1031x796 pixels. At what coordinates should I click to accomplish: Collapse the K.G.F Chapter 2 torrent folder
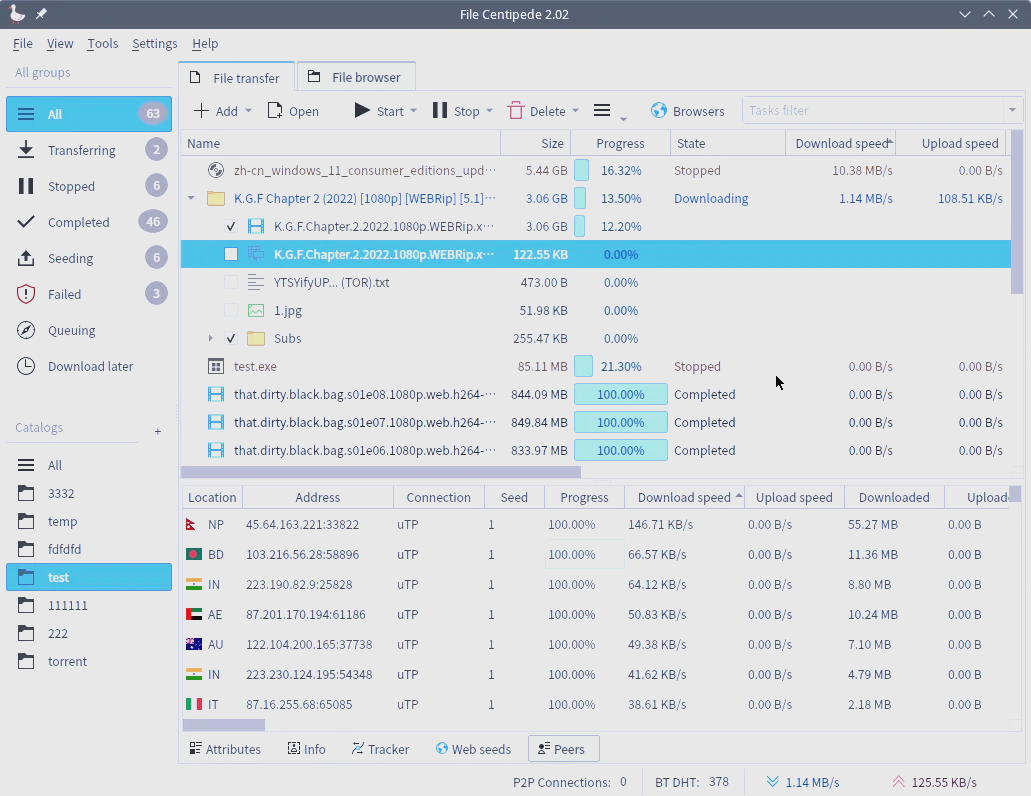pyautogui.click(x=191, y=198)
